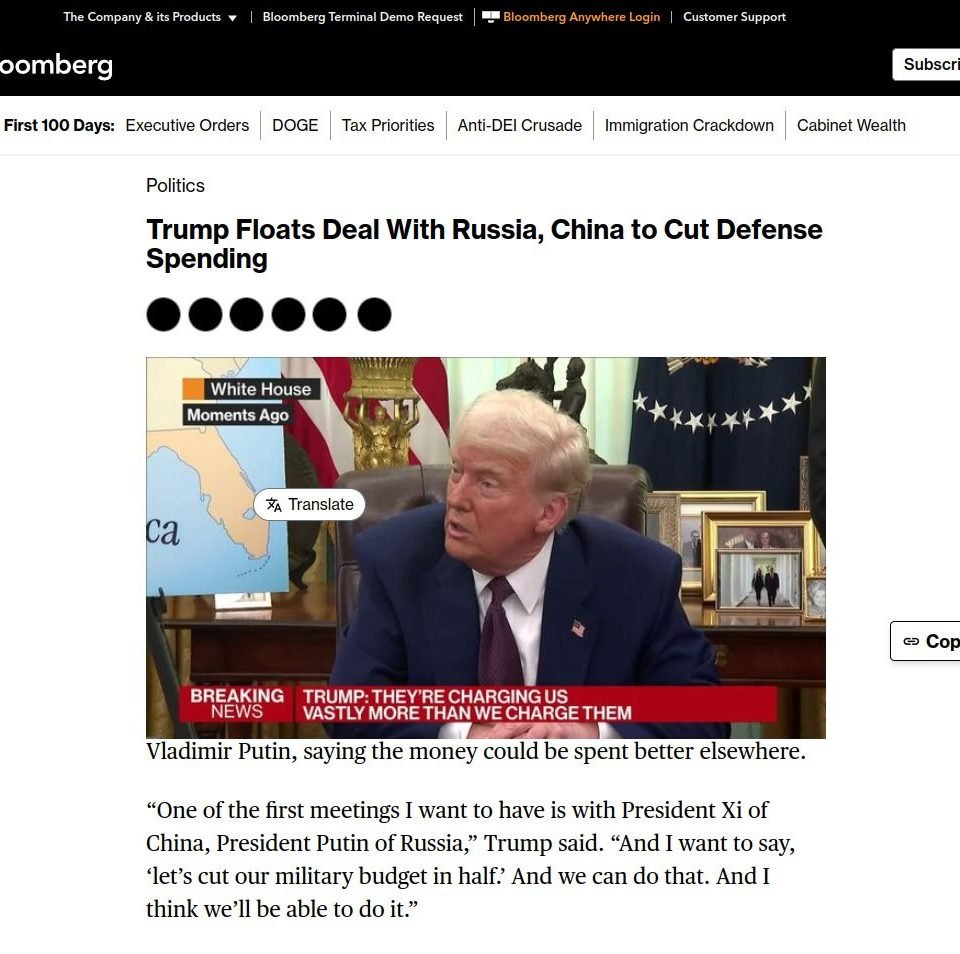Image resolution: width=960 pixels, height=954 pixels.
Task: Click the Politics section label
Action: (x=175, y=186)
